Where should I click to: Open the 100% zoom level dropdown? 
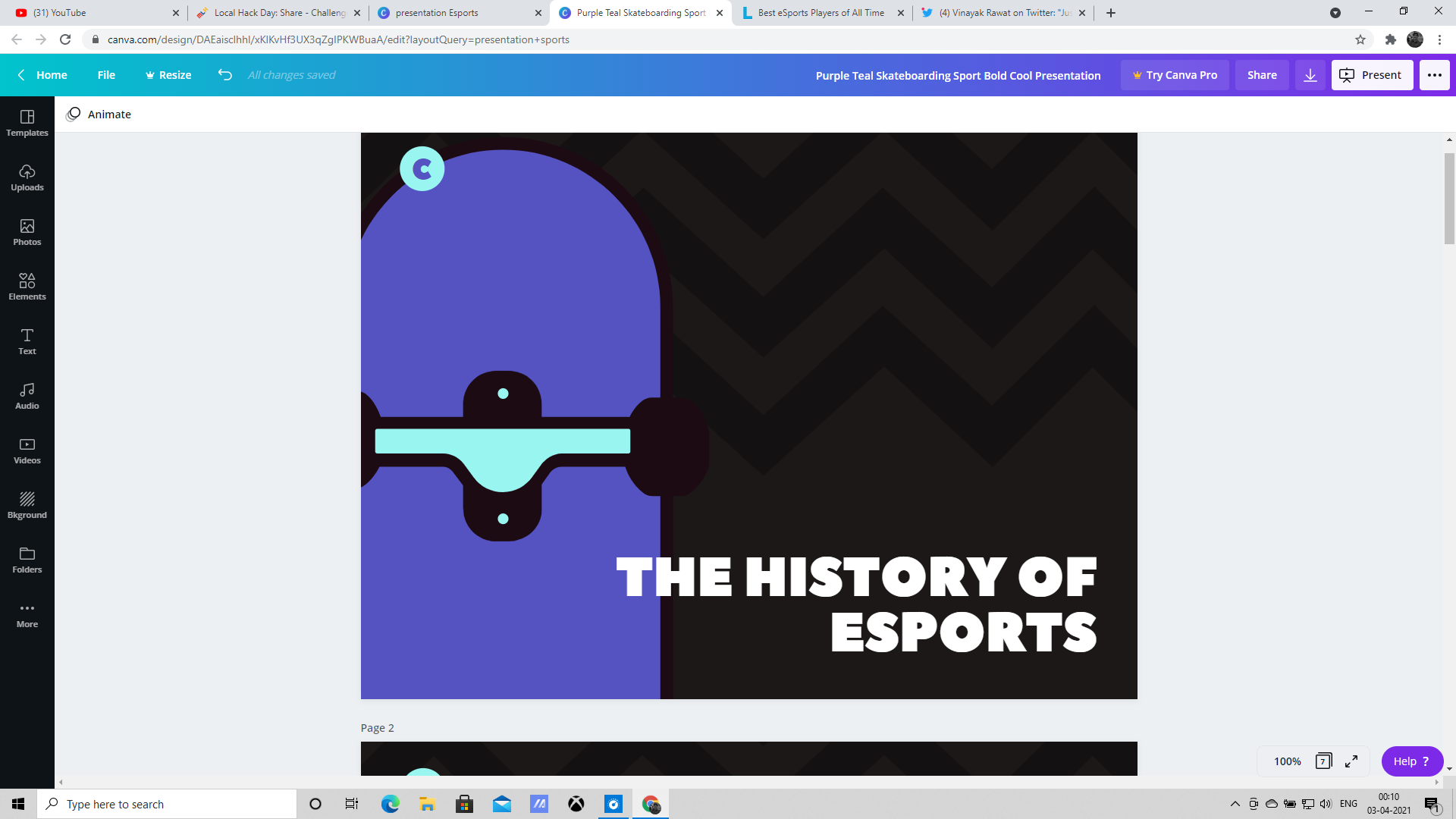(1287, 761)
